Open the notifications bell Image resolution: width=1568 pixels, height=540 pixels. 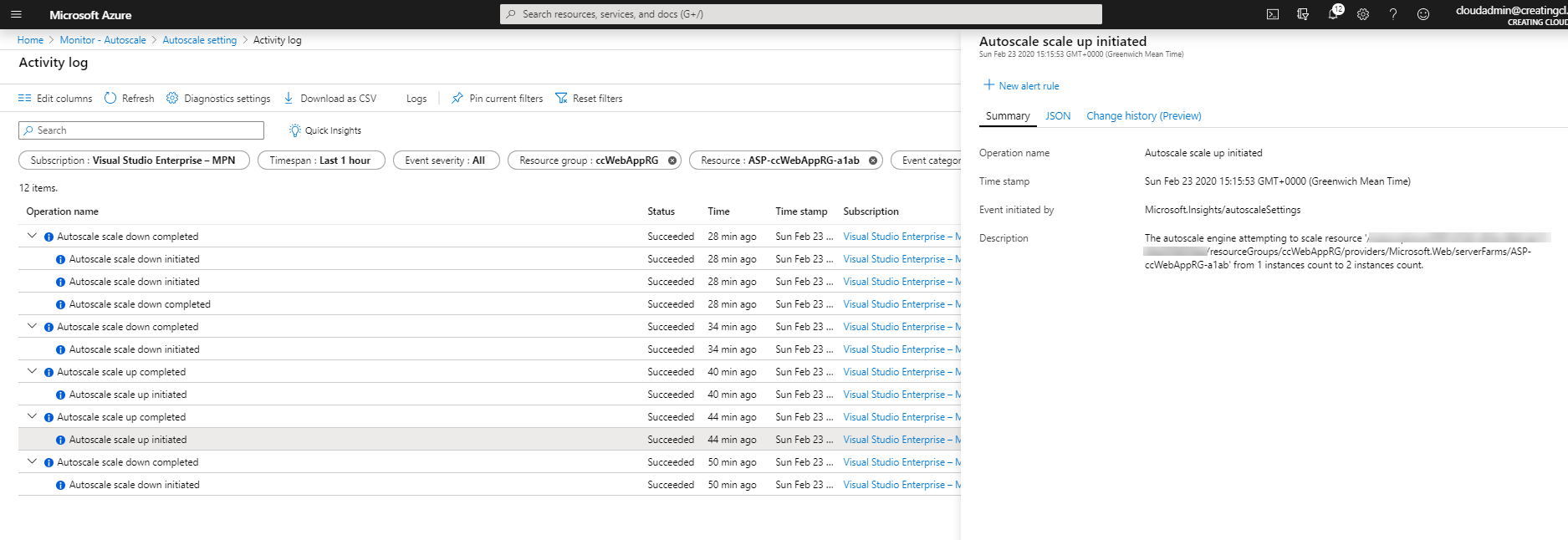tap(1333, 14)
